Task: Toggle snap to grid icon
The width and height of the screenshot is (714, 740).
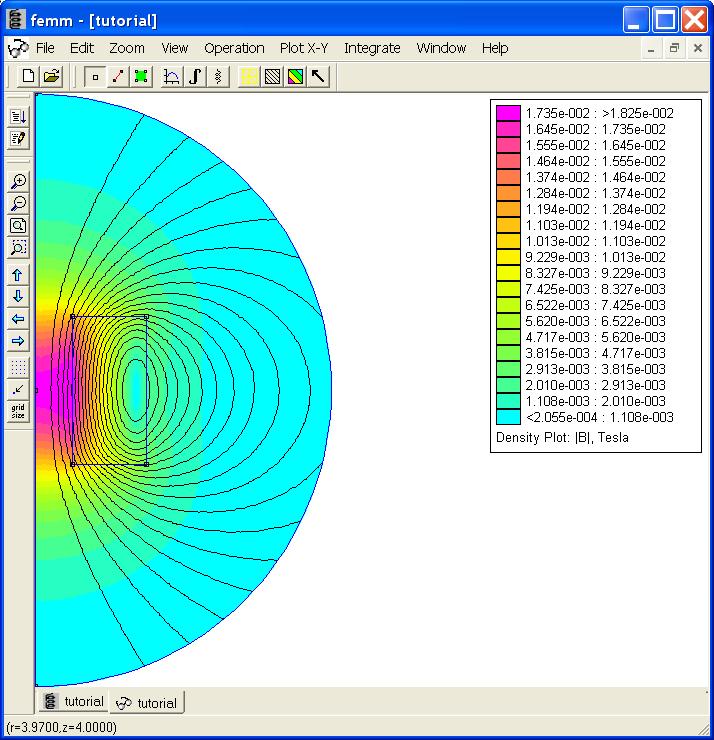Action: [18, 389]
